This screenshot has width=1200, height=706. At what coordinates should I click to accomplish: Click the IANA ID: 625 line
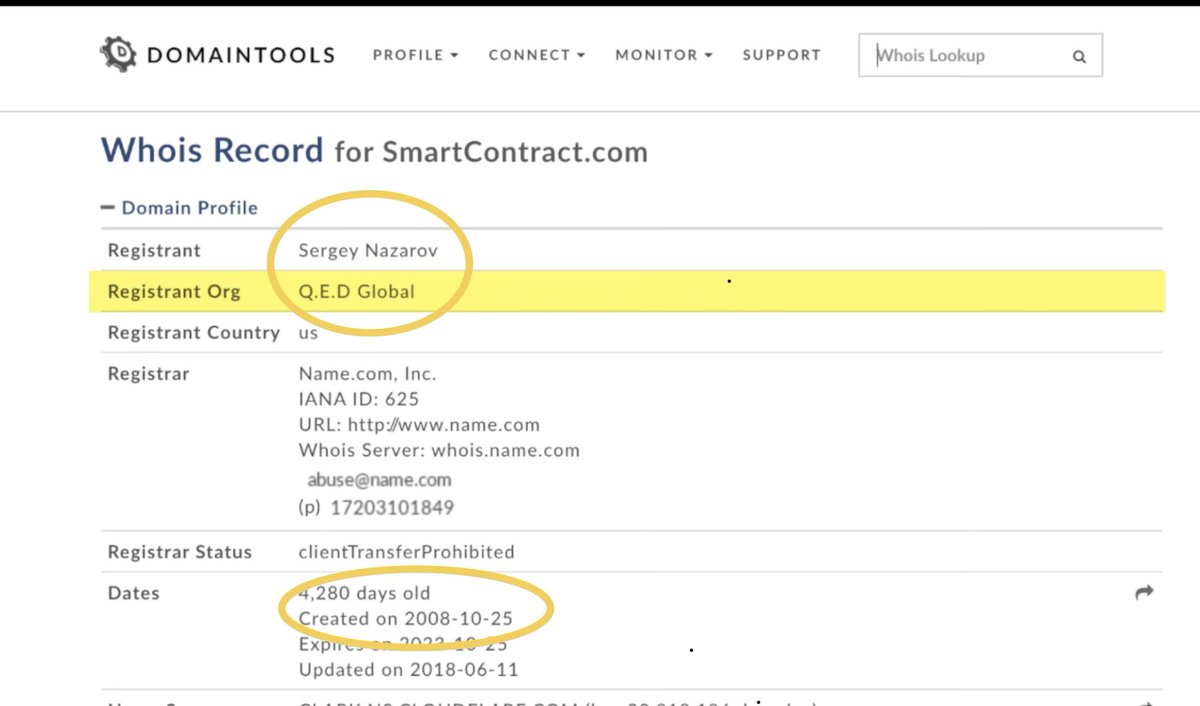[x=359, y=399]
